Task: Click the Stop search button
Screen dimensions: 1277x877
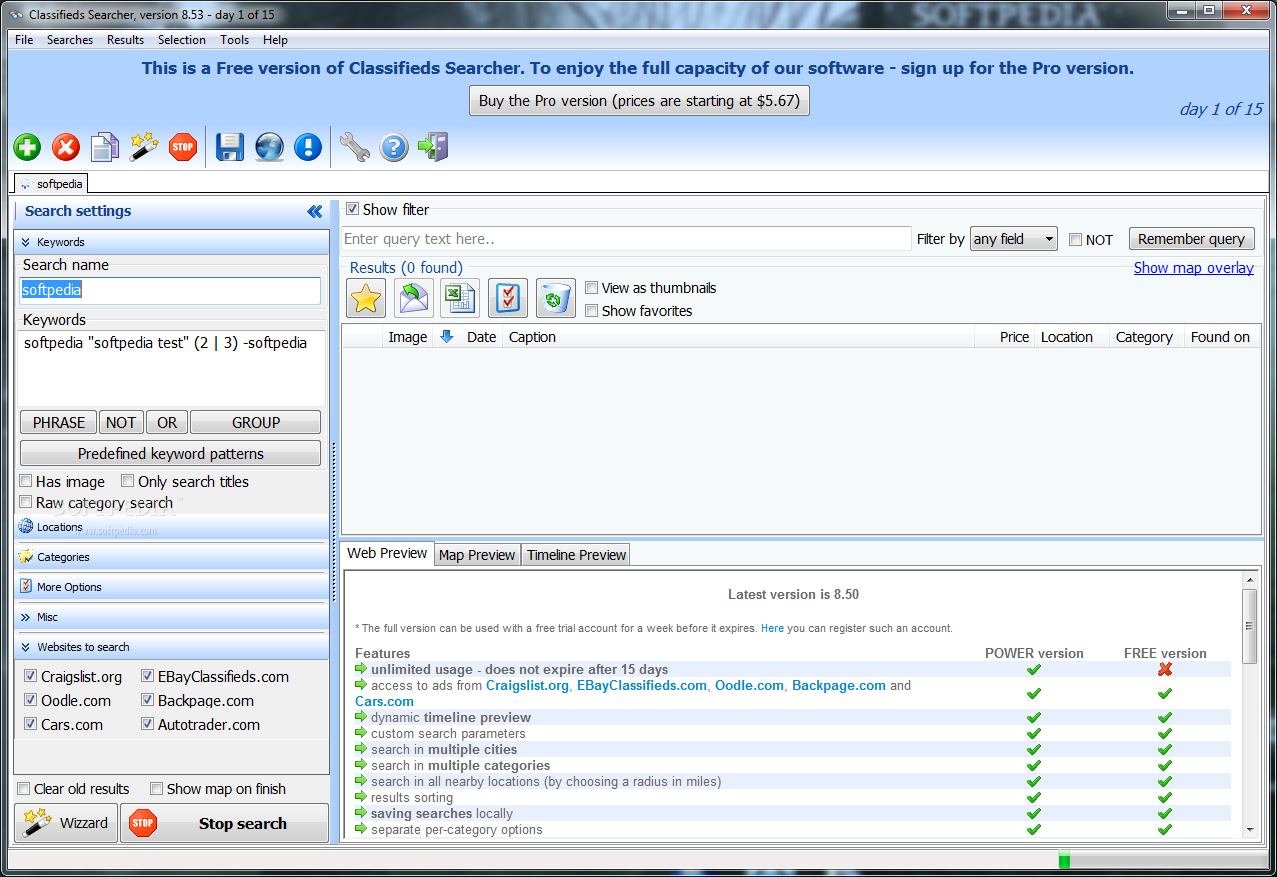Action: point(224,823)
